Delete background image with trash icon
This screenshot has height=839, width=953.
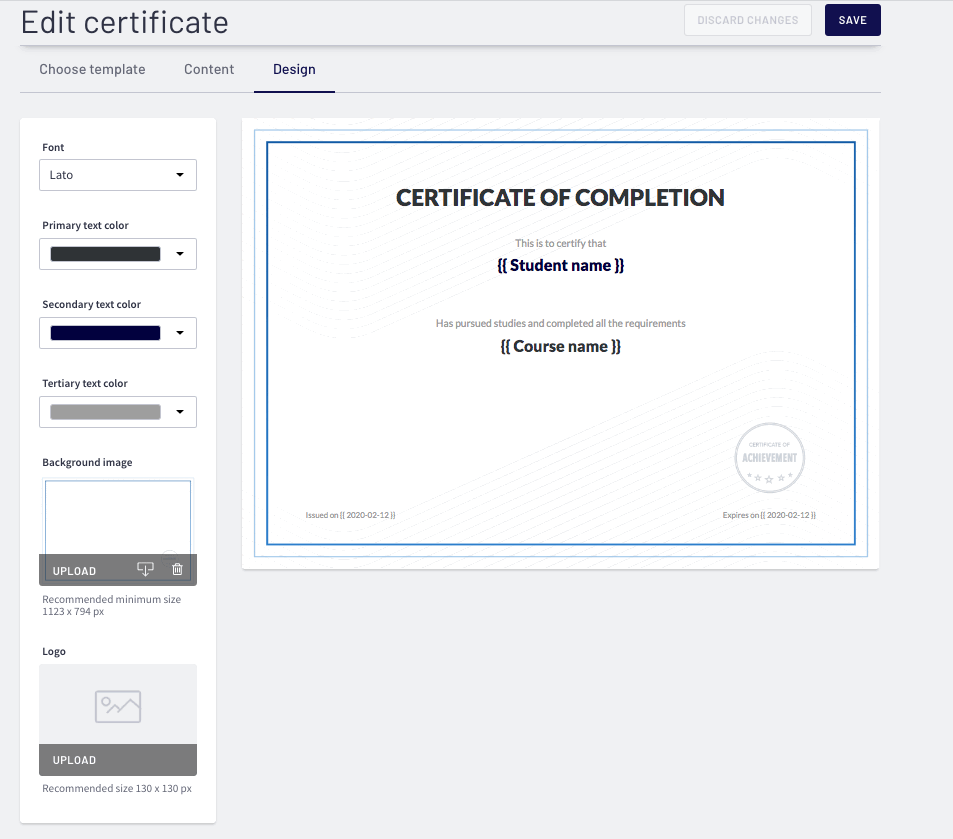click(177, 569)
